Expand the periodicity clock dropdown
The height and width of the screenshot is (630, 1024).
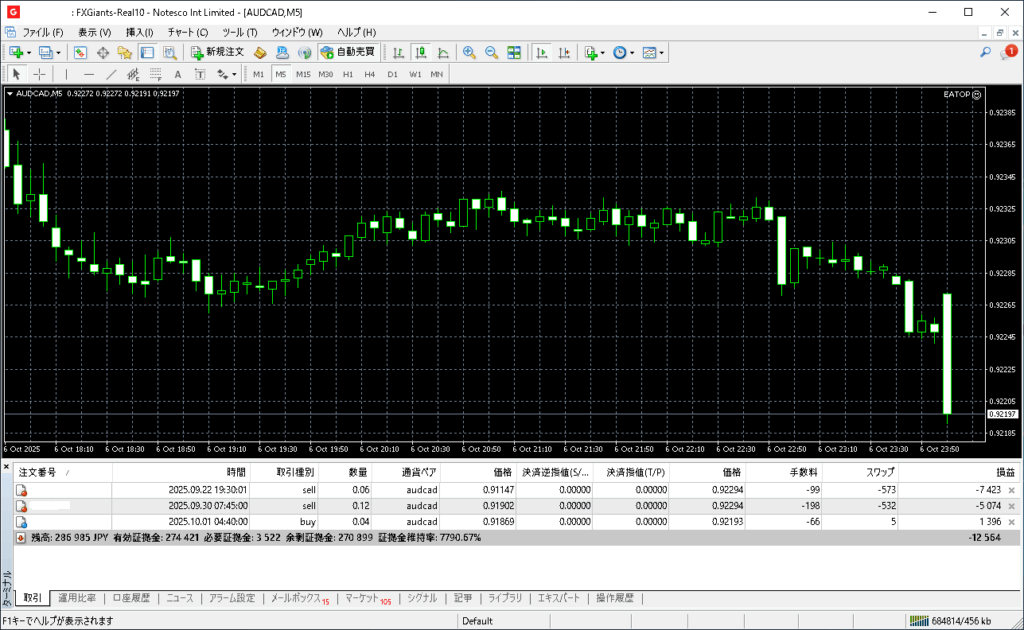point(632,52)
